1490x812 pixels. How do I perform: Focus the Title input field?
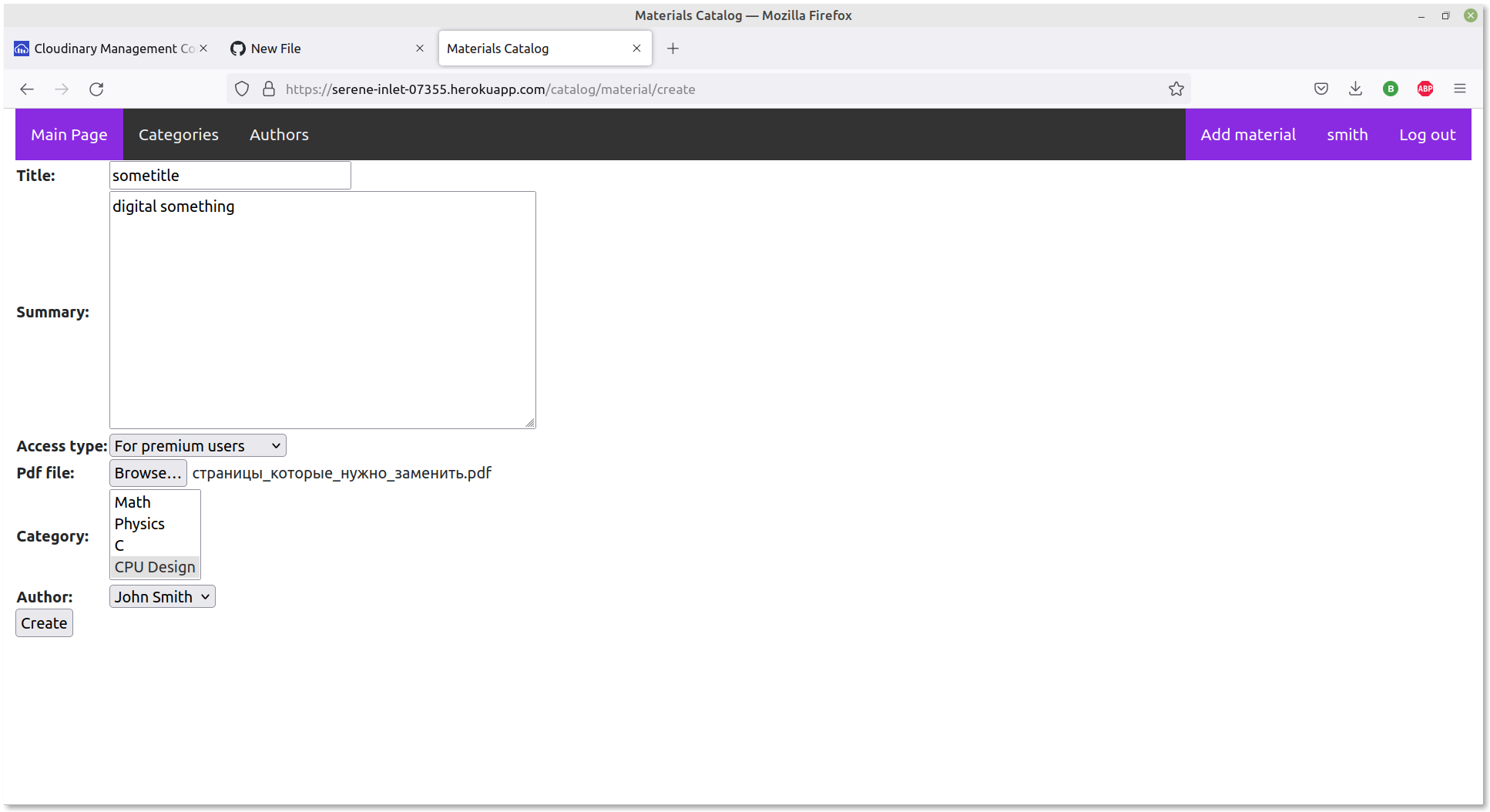(230, 176)
